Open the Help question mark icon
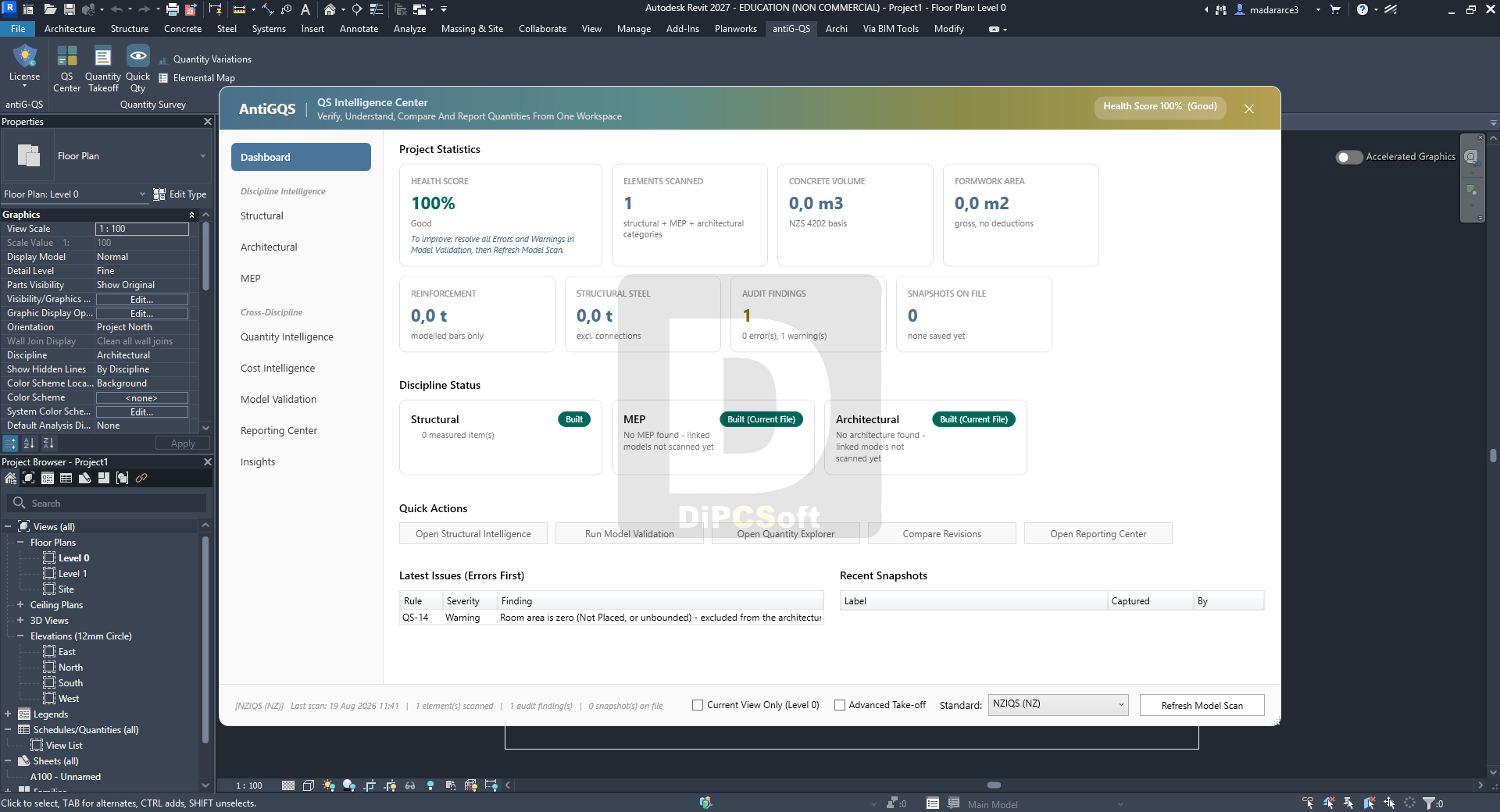Viewport: 1500px width, 812px height. tap(1362, 9)
